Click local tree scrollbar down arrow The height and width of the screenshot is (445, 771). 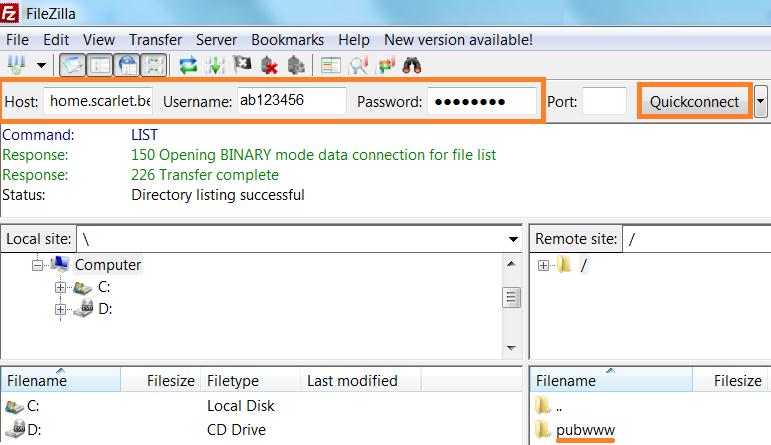511,348
